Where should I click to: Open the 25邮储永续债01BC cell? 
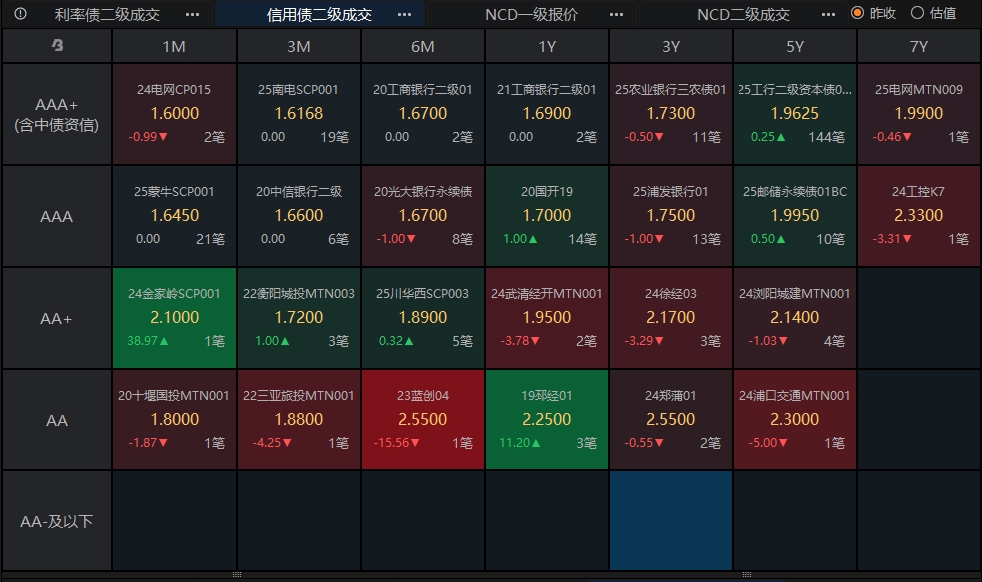click(795, 216)
